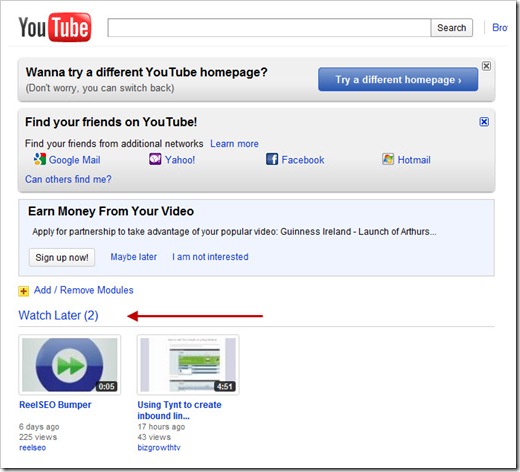This screenshot has height=472, width=520.
Task: Choose Maybe later
Action: click(x=134, y=257)
